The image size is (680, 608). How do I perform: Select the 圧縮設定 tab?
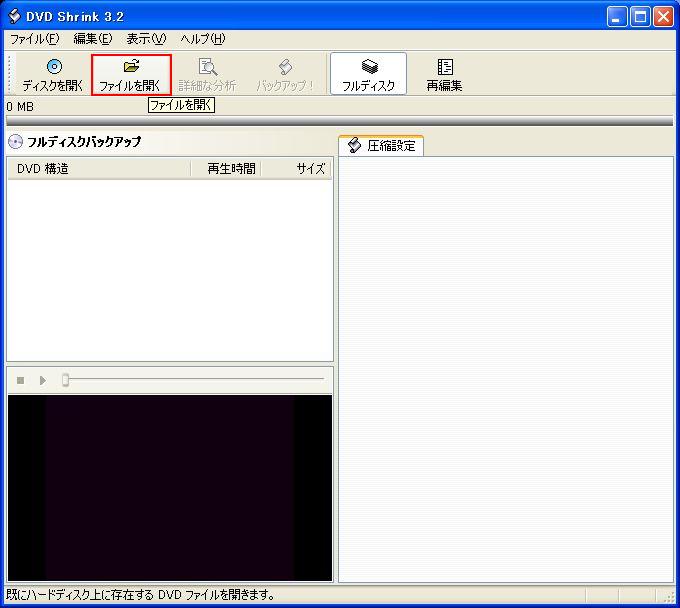[381, 146]
